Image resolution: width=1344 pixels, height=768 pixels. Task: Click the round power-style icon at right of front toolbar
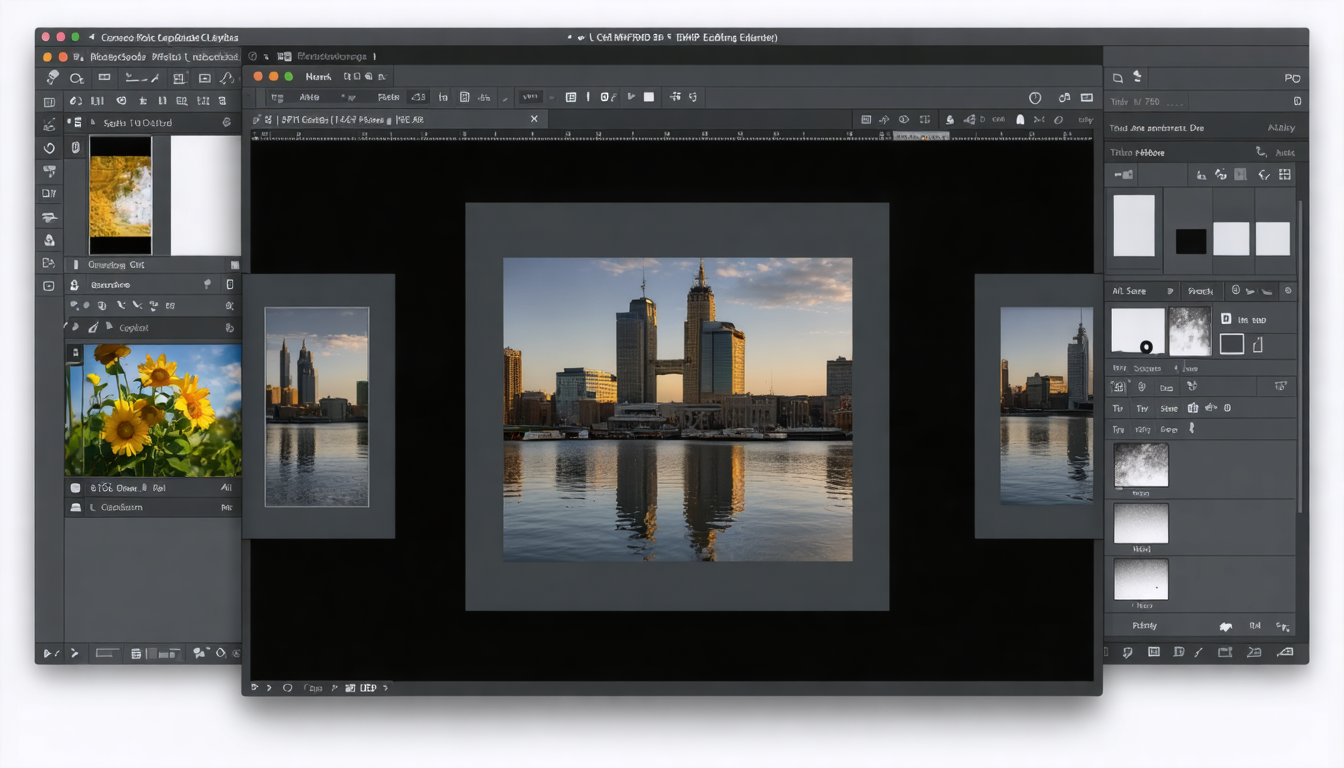click(1035, 97)
